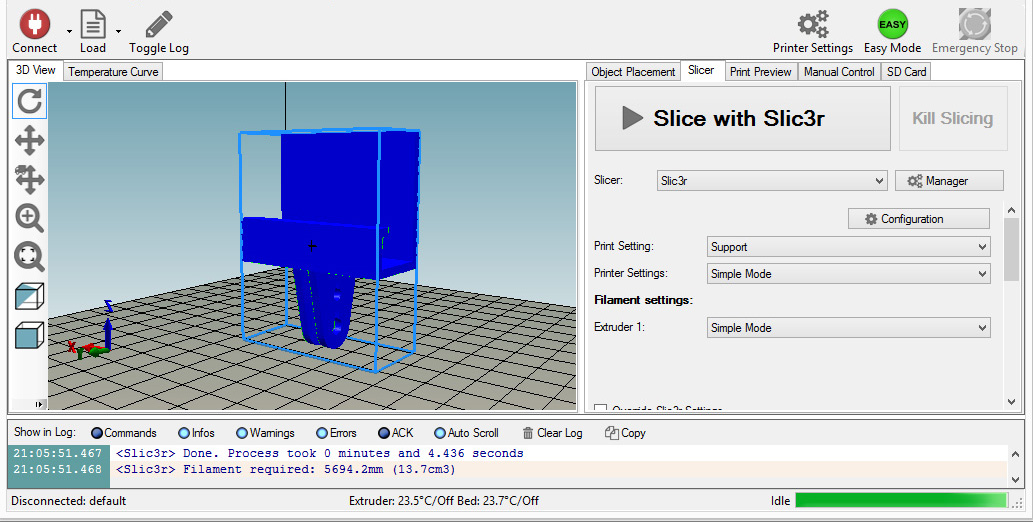Click the half-shaded cube view icon
The image size is (1033, 522).
tap(30, 296)
